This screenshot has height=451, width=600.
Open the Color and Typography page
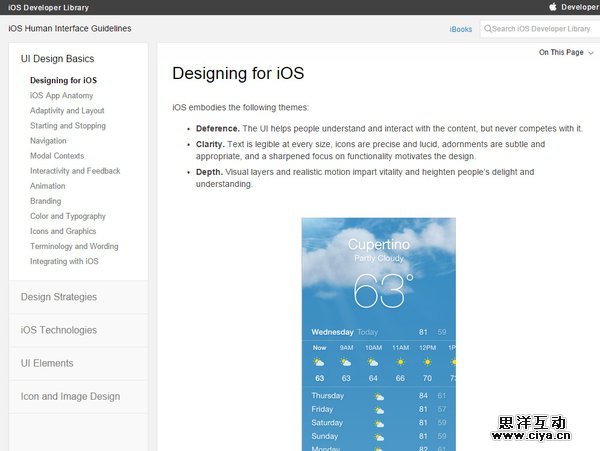67,216
